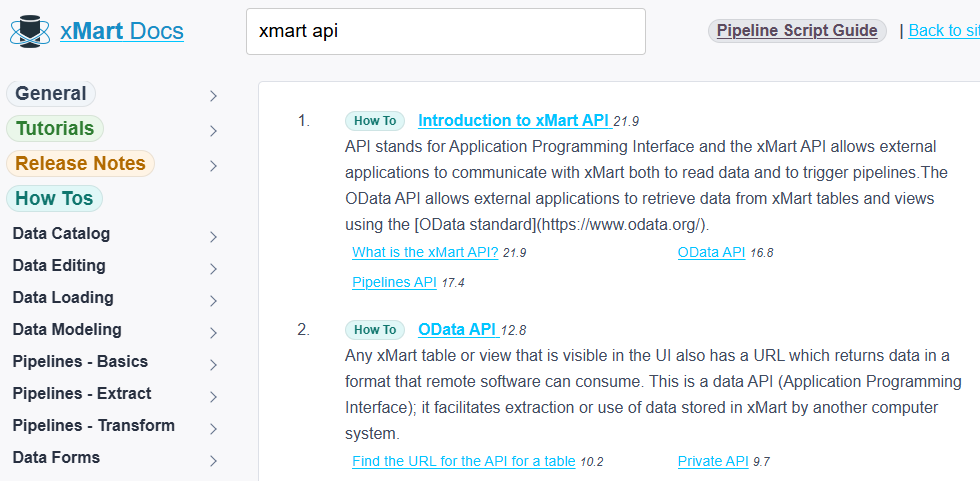Open Data Modeling in the sidebar
The height and width of the screenshot is (481, 980).
coord(67,329)
